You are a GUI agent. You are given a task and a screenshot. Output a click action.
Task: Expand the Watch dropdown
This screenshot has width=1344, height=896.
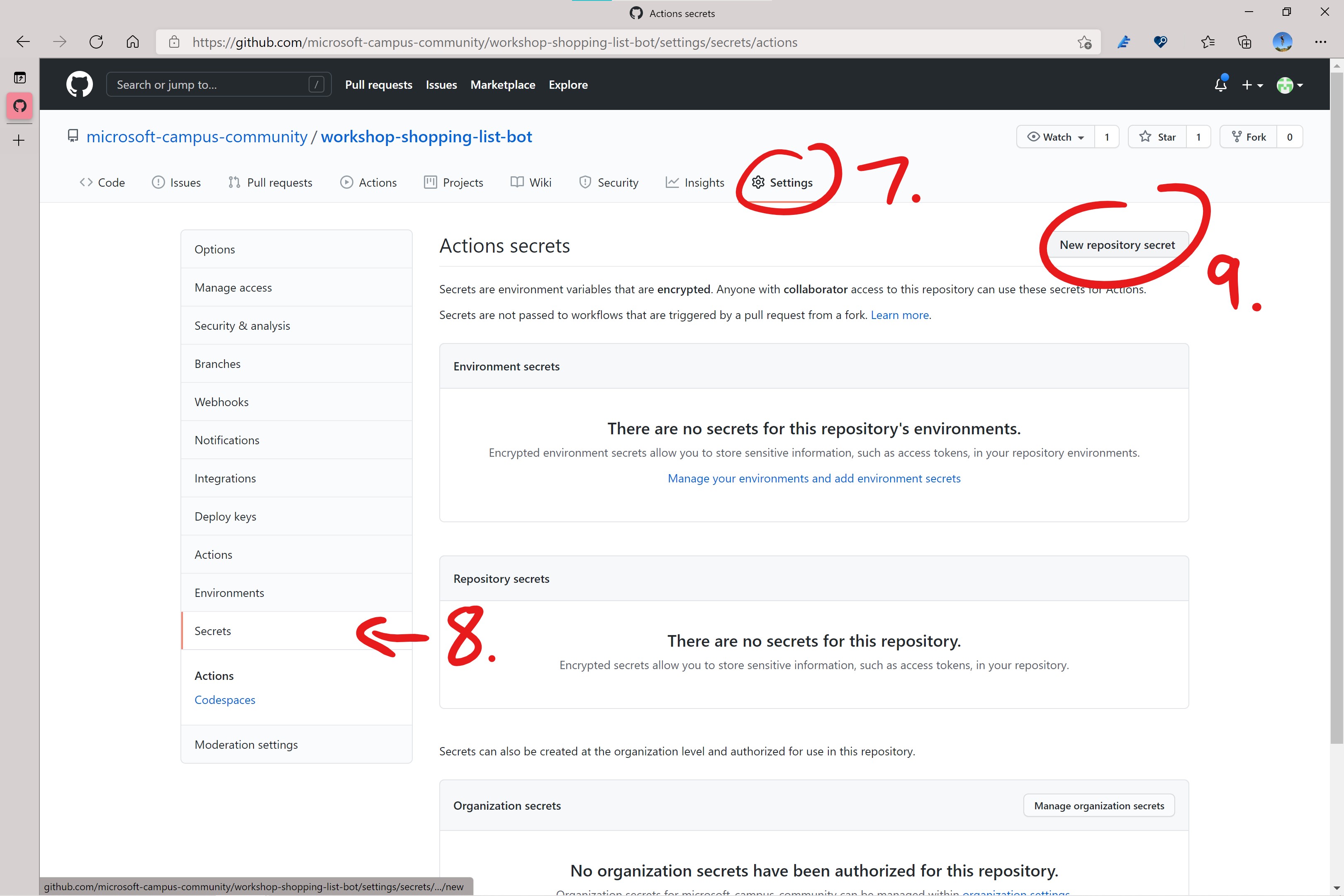click(x=1056, y=137)
